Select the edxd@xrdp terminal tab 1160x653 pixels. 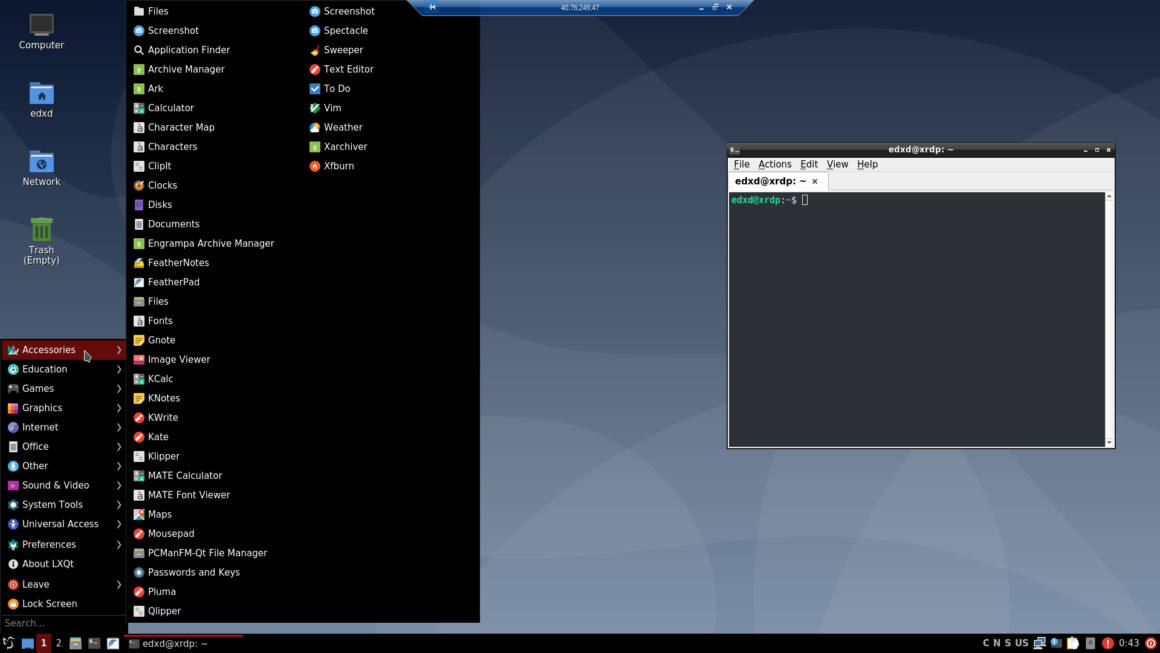click(770, 181)
